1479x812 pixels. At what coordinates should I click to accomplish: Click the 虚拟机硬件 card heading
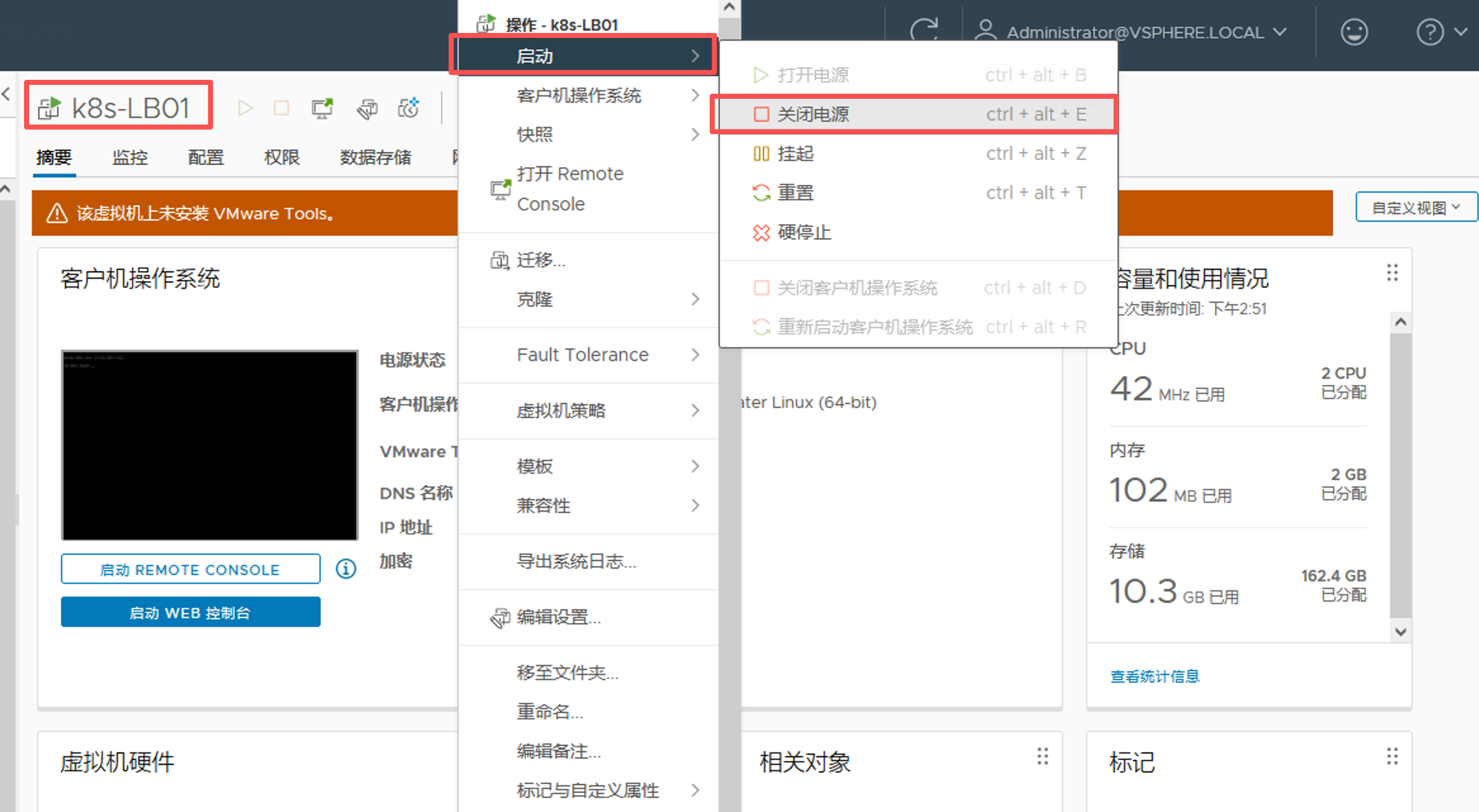point(117,762)
